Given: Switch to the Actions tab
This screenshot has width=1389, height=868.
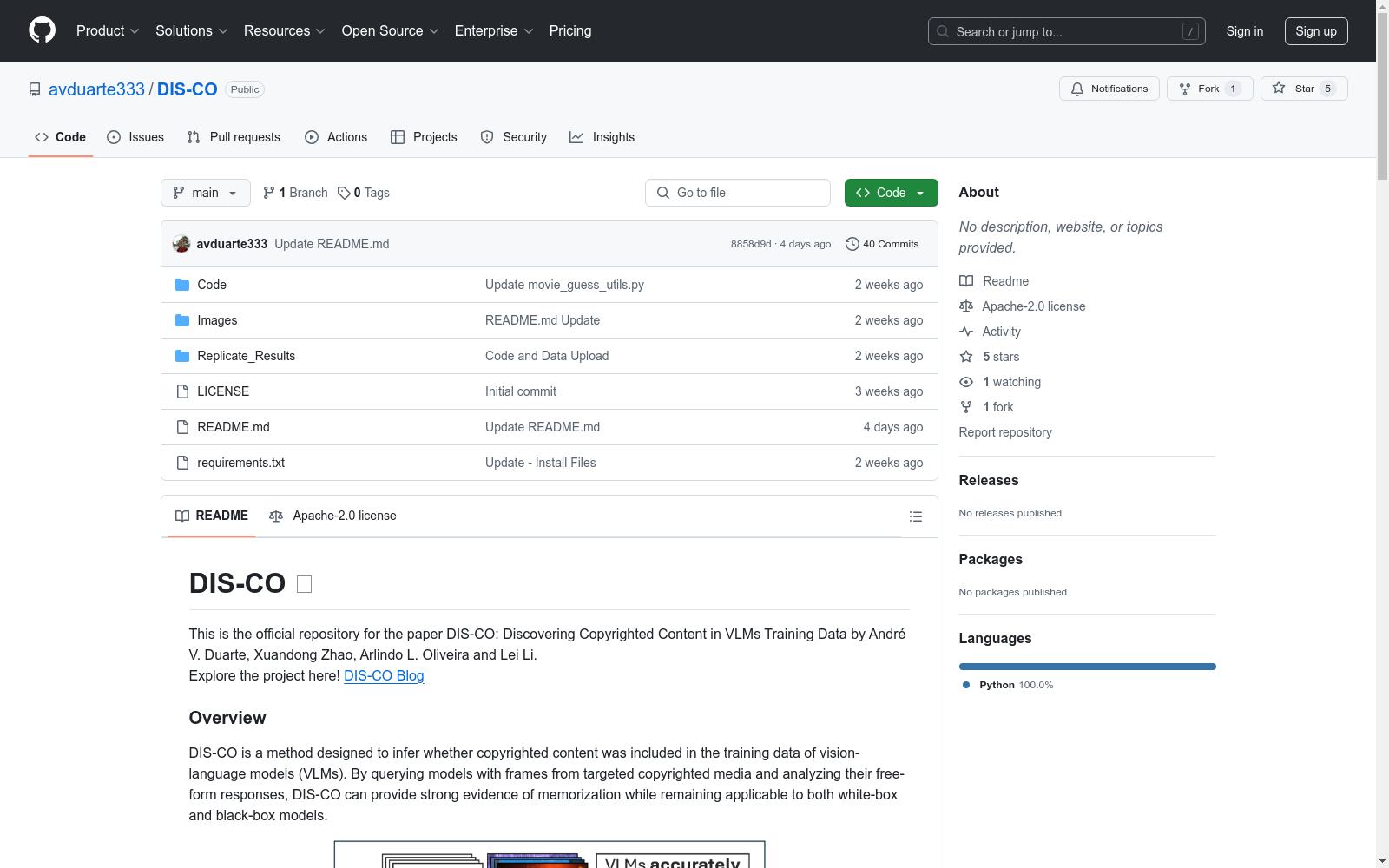Looking at the screenshot, I should point(336,137).
